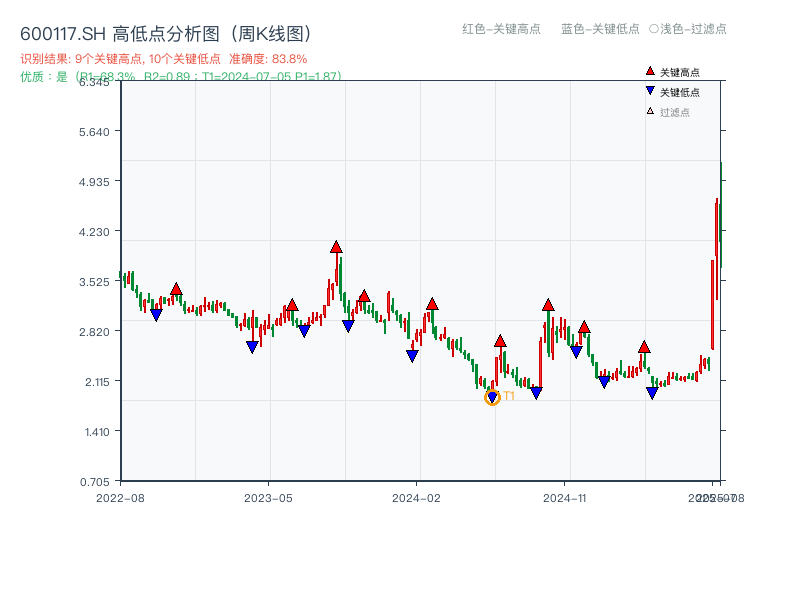The image size is (800, 600).
Task: Click the hollow triangle icon beside 过滤点 legend
Action: pos(650,111)
